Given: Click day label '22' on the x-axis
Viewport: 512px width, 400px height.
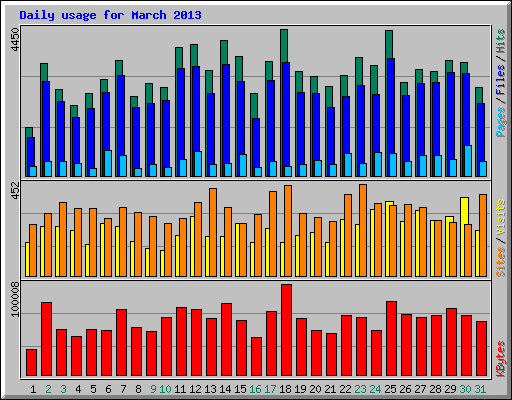Looking at the screenshot, I should (x=345, y=389).
